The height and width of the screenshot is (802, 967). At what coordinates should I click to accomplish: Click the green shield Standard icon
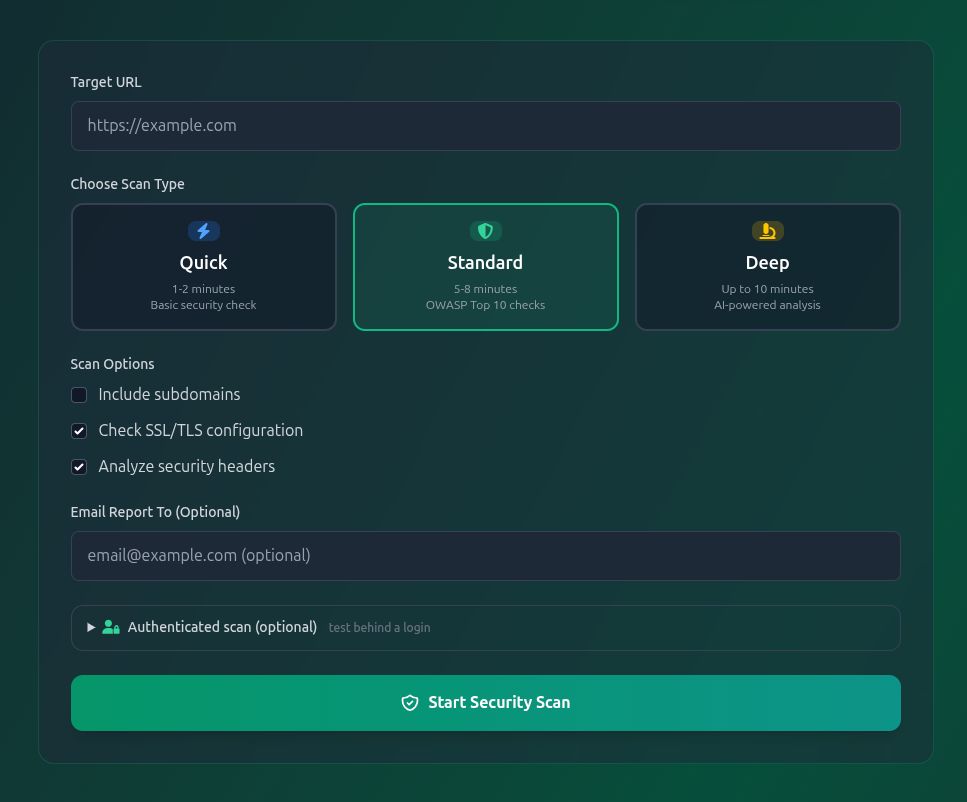click(485, 231)
